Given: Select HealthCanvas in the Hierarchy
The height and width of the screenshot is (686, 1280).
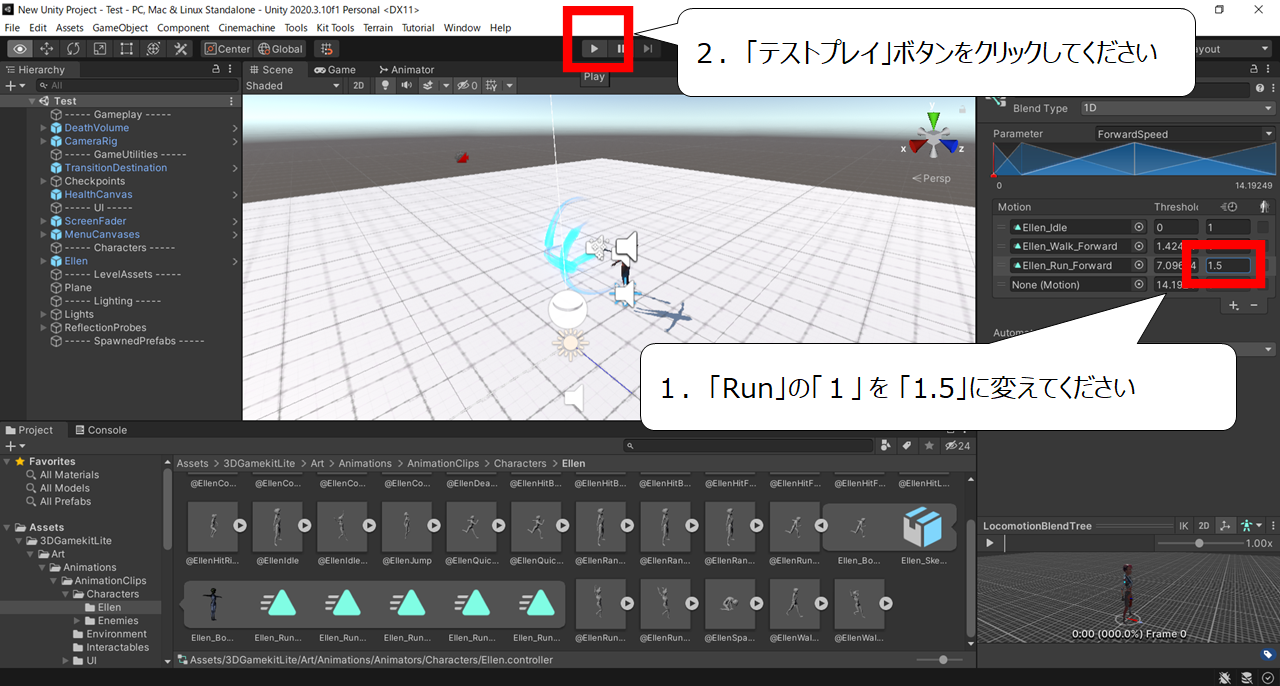Looking at the screenshot, I should click(x=98, y=194).
